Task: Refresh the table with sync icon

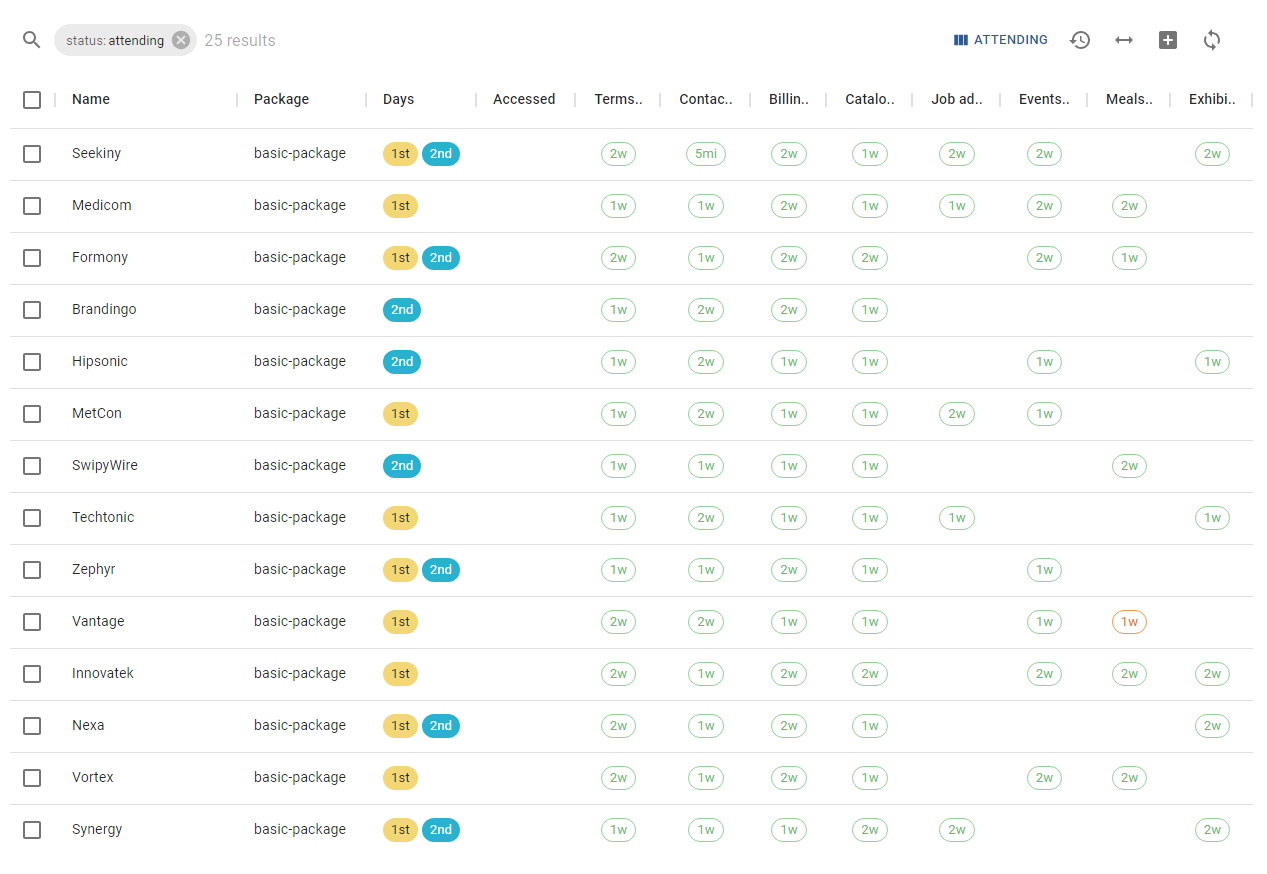Action: [1212, 40]
